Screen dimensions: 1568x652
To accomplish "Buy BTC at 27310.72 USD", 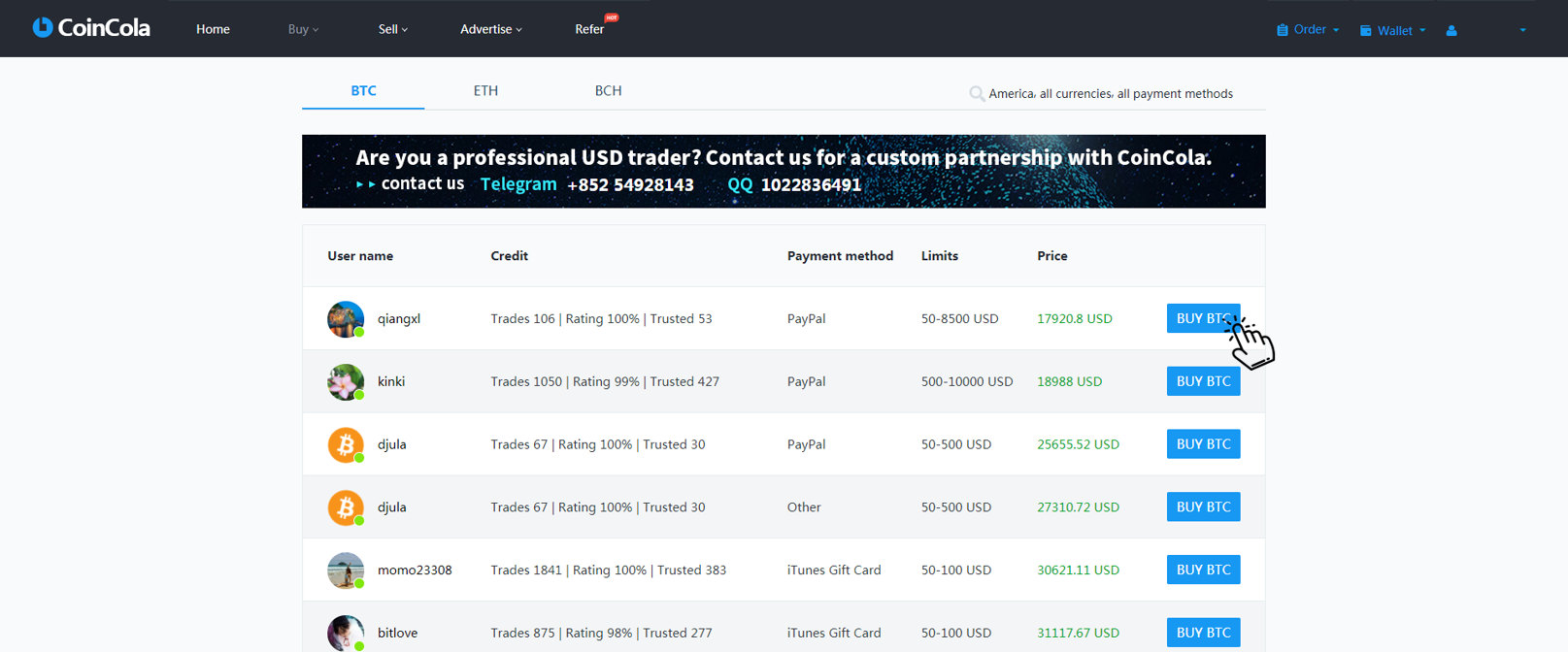I will 1203,506.
